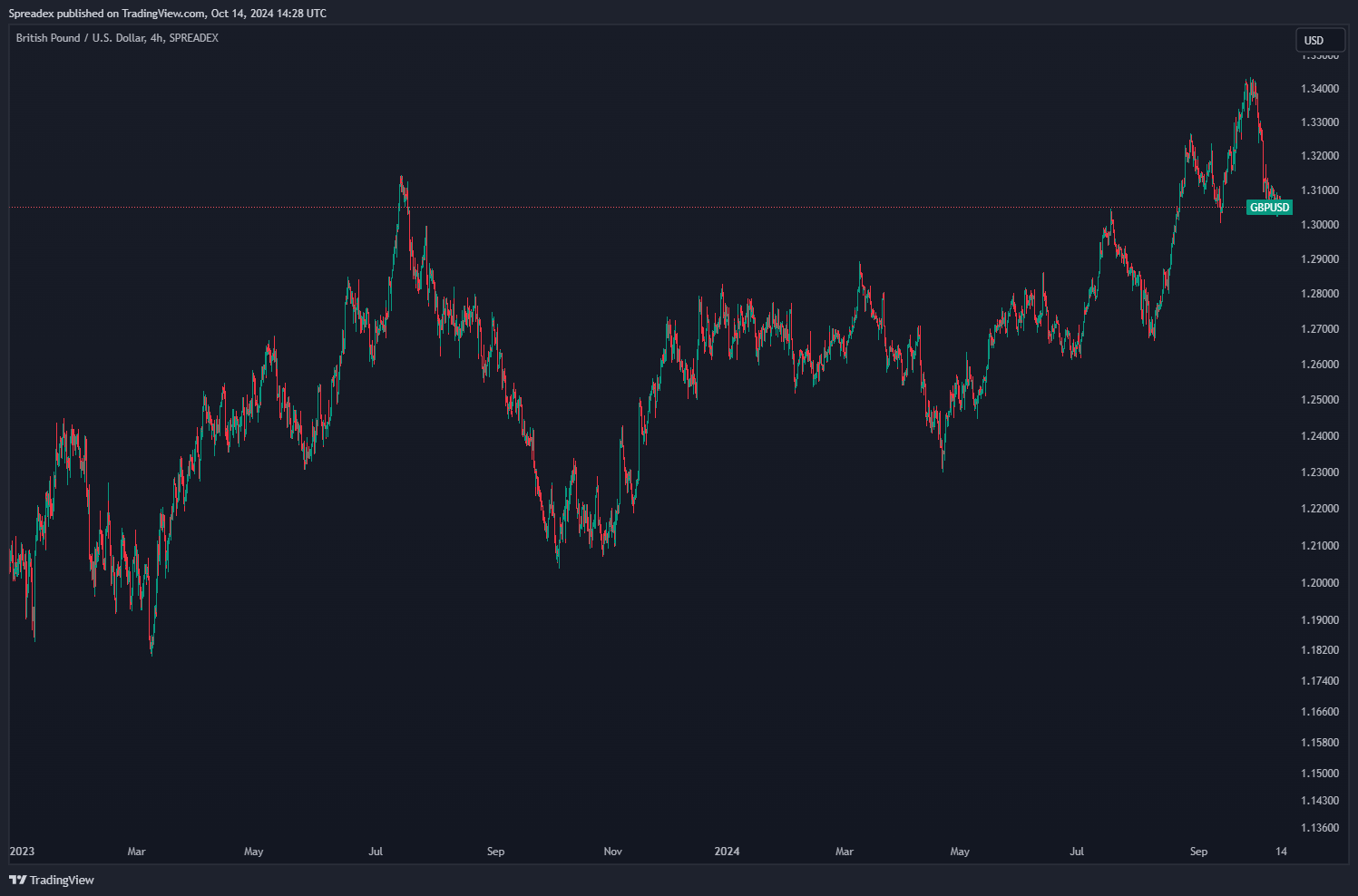
Task: Click the 1.23000 price axis label
Action: click(x=1320, y=472)
